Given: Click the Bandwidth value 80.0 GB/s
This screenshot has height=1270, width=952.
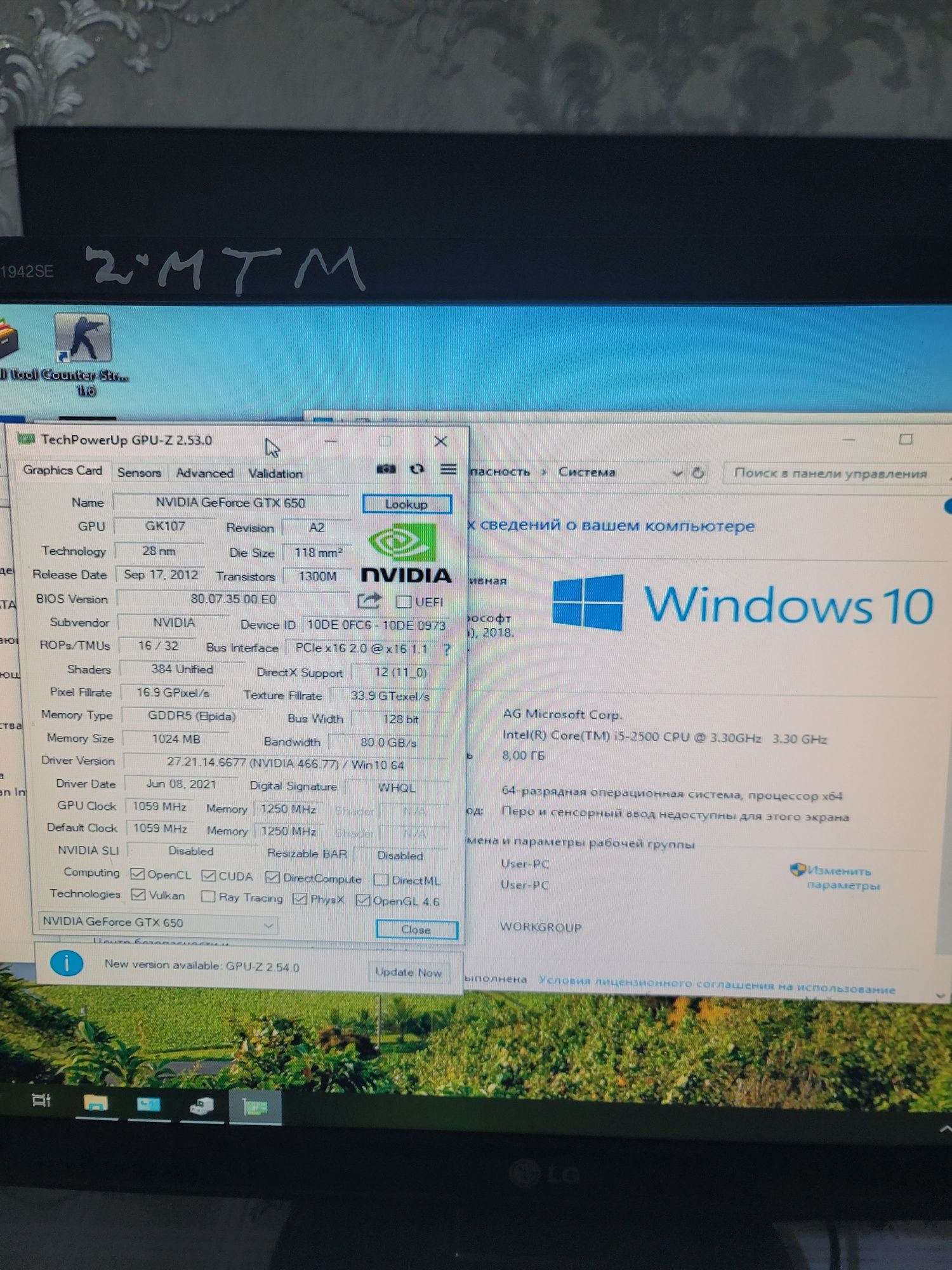Looking at the screenshot, I should coord(388,742).
